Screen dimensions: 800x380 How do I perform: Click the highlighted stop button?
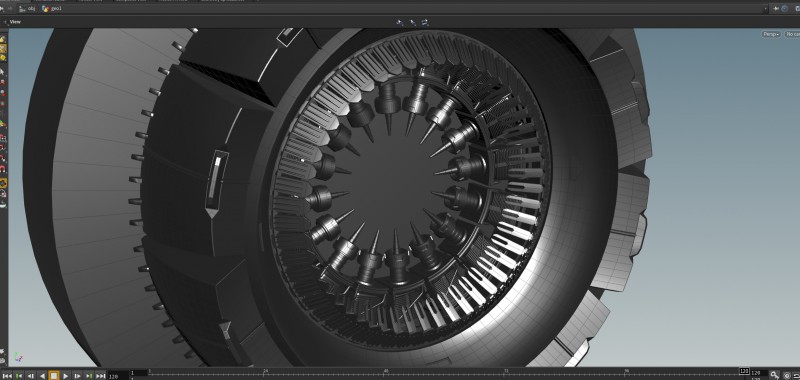54,376
